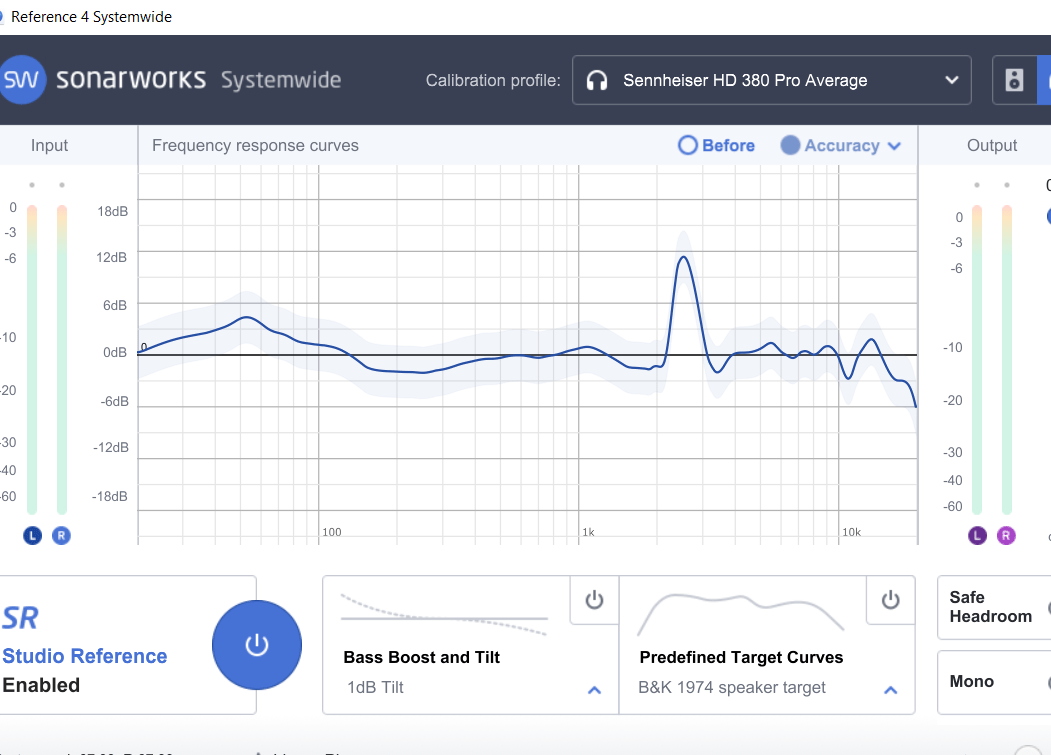Image resolution: width=1051 pixels, height=755 pixels.
Task: Click the predefined target curve thumbnail
Action: [741, 614]
